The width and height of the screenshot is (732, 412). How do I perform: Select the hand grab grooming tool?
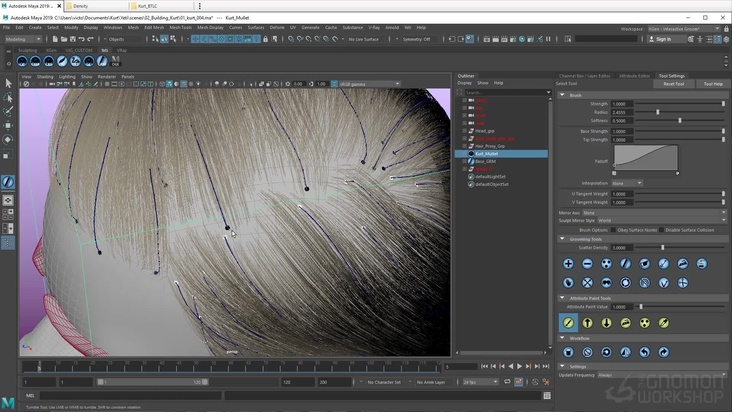click(x=568, y=283)
